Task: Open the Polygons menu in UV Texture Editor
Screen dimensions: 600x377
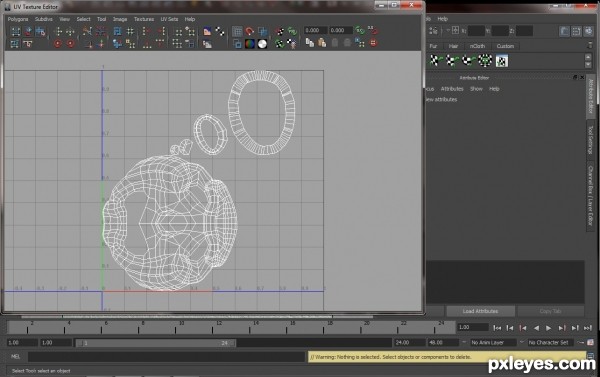Action: pos(18,19)
